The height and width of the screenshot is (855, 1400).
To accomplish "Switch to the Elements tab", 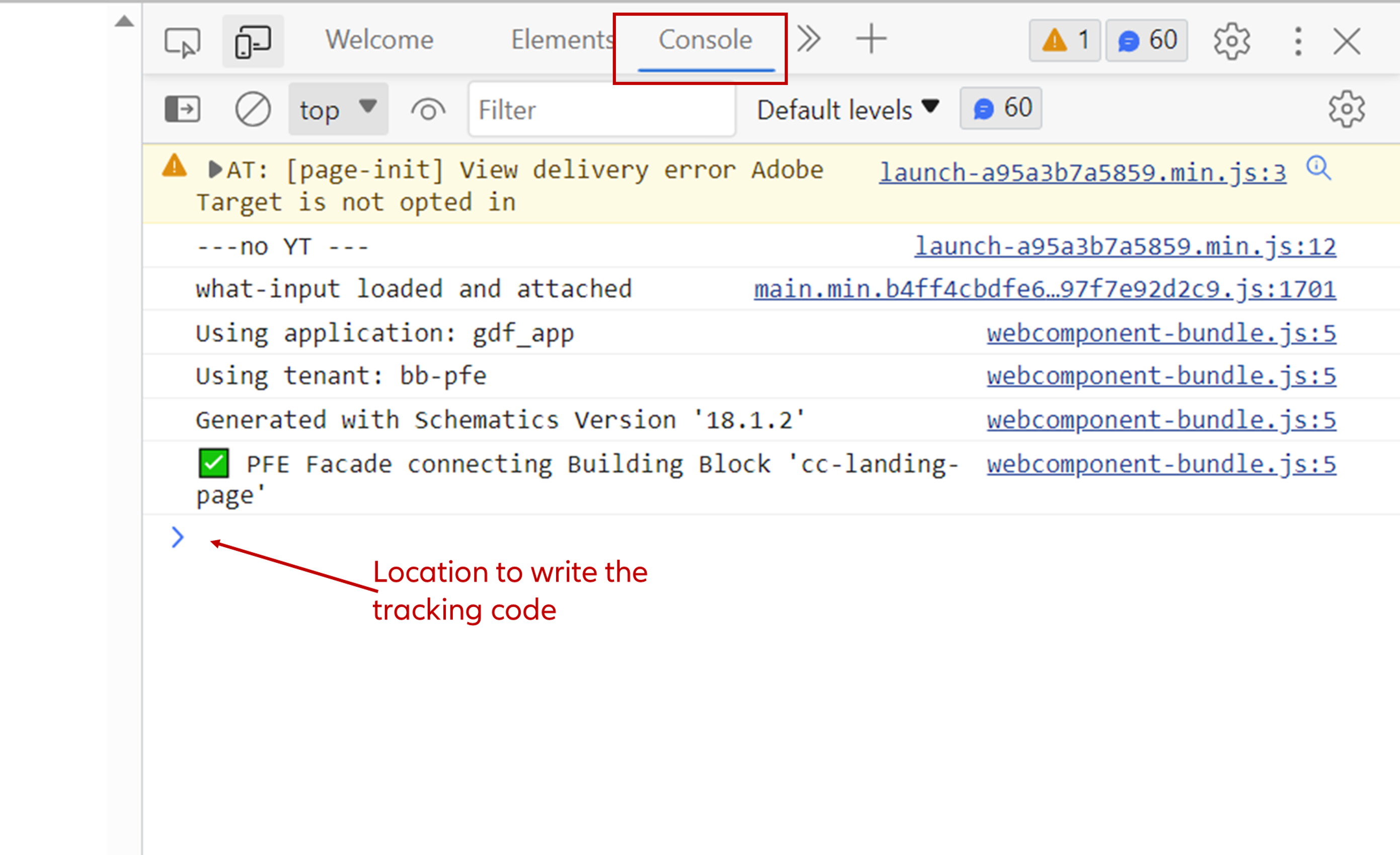I will tap(563, 40).
